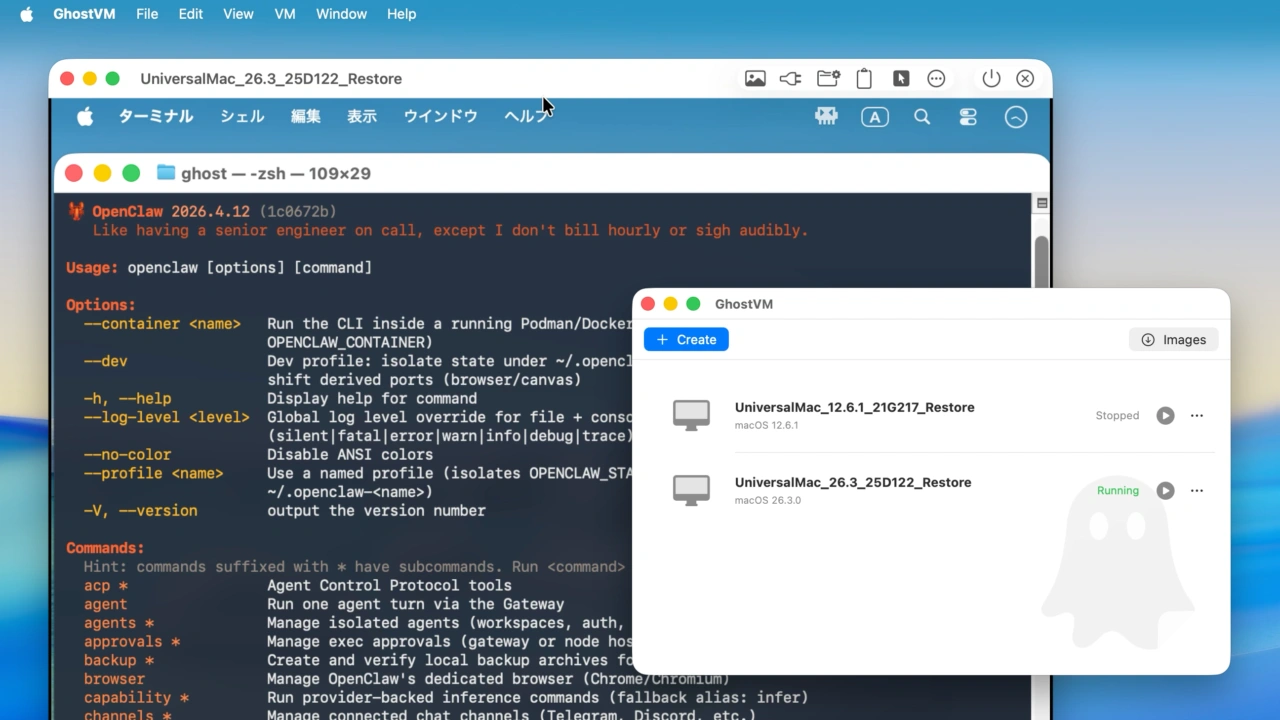Open options menu for UniversalMac_26.3_25D122_Restore

[1197, 491]
